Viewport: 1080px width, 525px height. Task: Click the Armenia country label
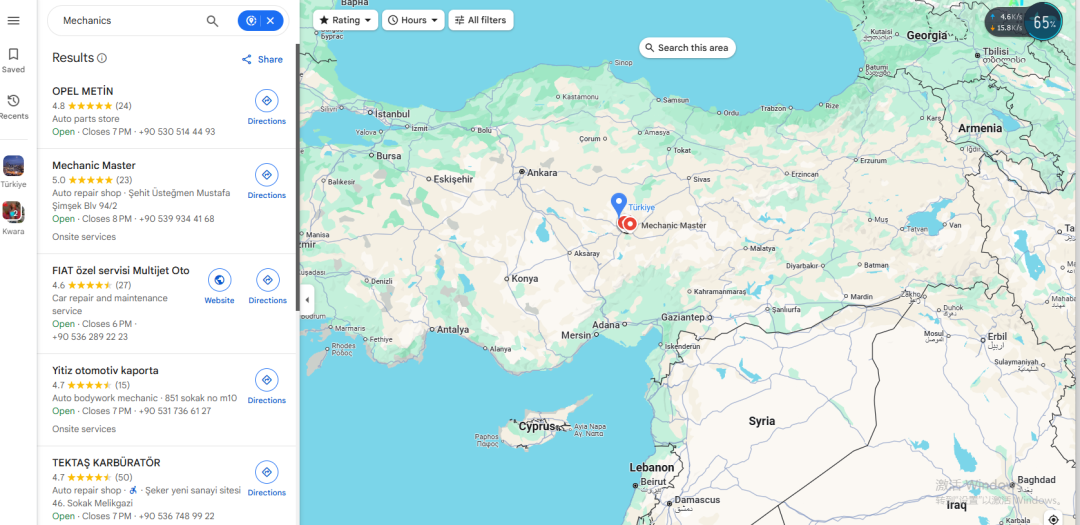pyautogui.click(x=980, y=128)
